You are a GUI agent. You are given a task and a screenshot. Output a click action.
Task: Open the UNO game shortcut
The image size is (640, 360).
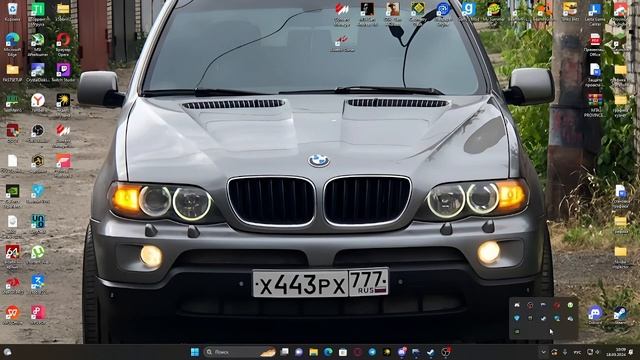(x=38, y=221)
